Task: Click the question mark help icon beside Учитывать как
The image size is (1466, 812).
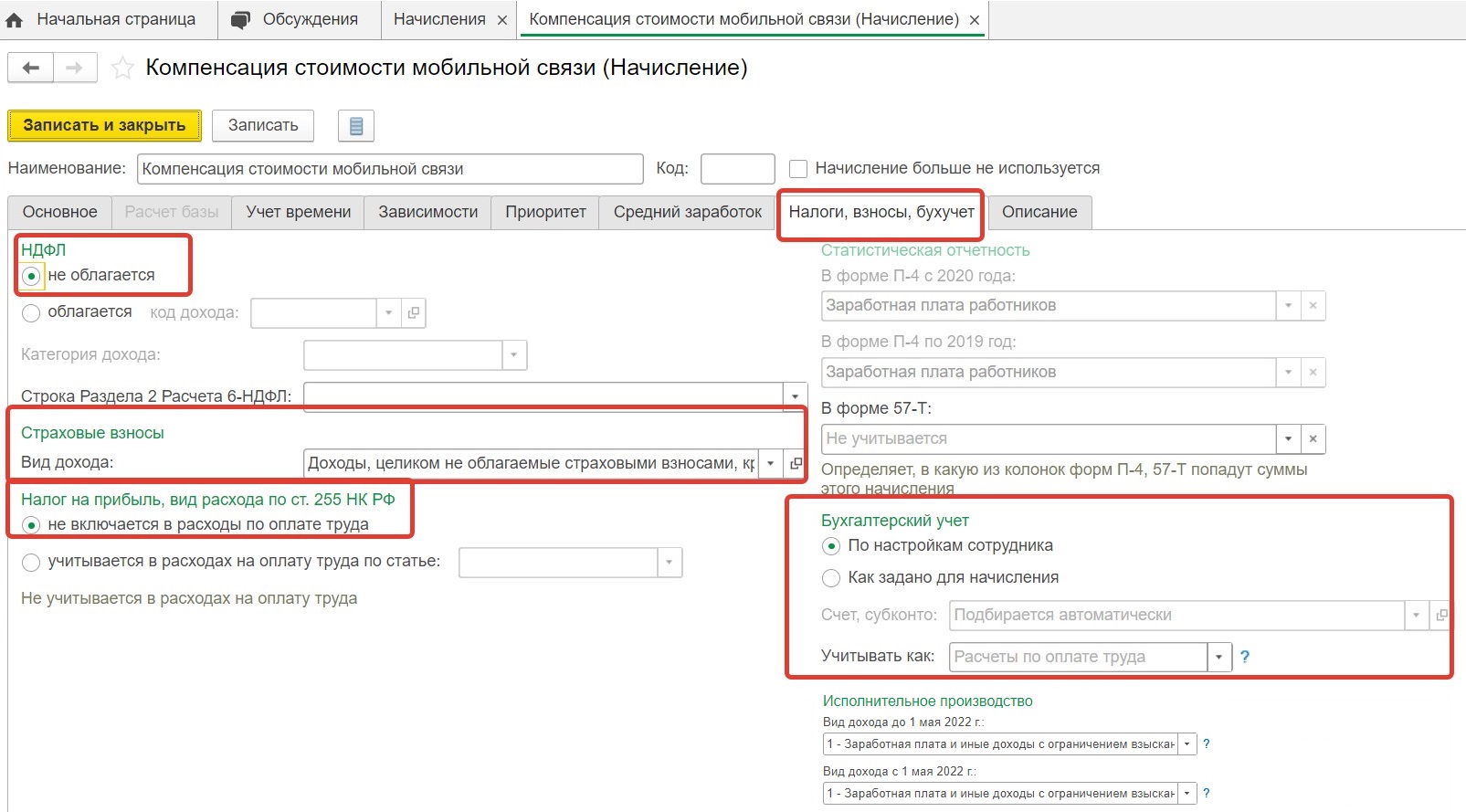Action: pos(1244,657)
